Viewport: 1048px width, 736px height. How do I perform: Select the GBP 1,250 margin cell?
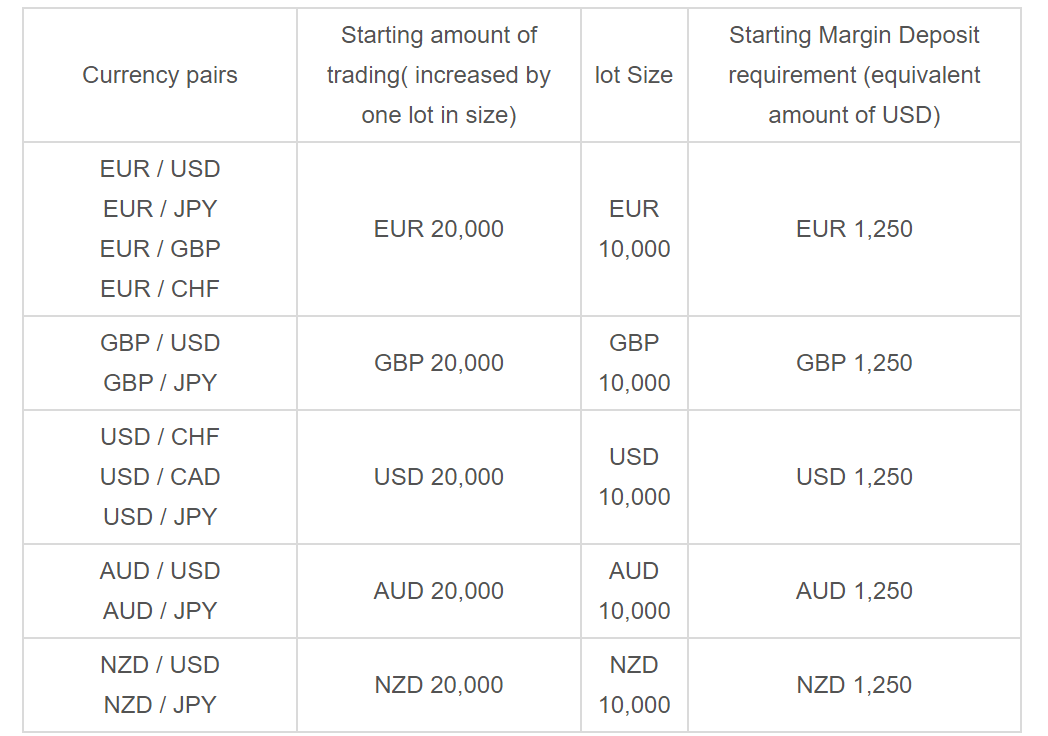(854, 363)
